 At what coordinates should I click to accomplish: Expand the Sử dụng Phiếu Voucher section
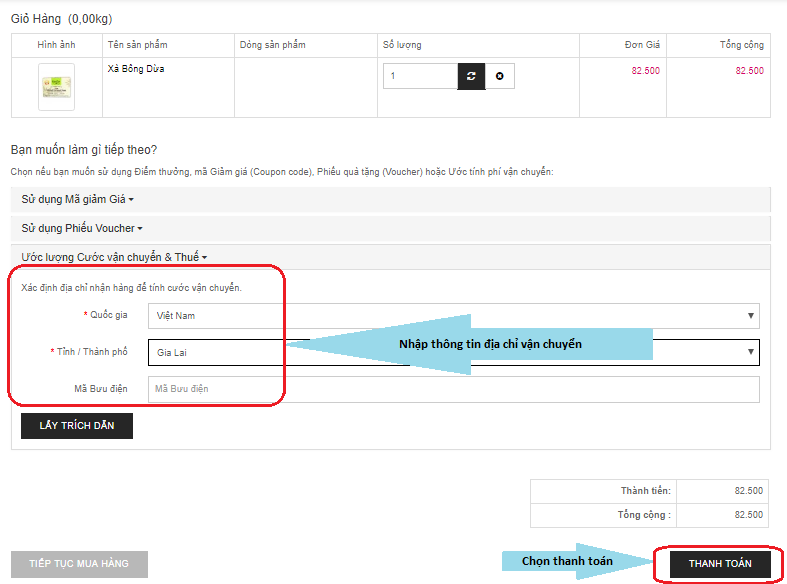82,228
